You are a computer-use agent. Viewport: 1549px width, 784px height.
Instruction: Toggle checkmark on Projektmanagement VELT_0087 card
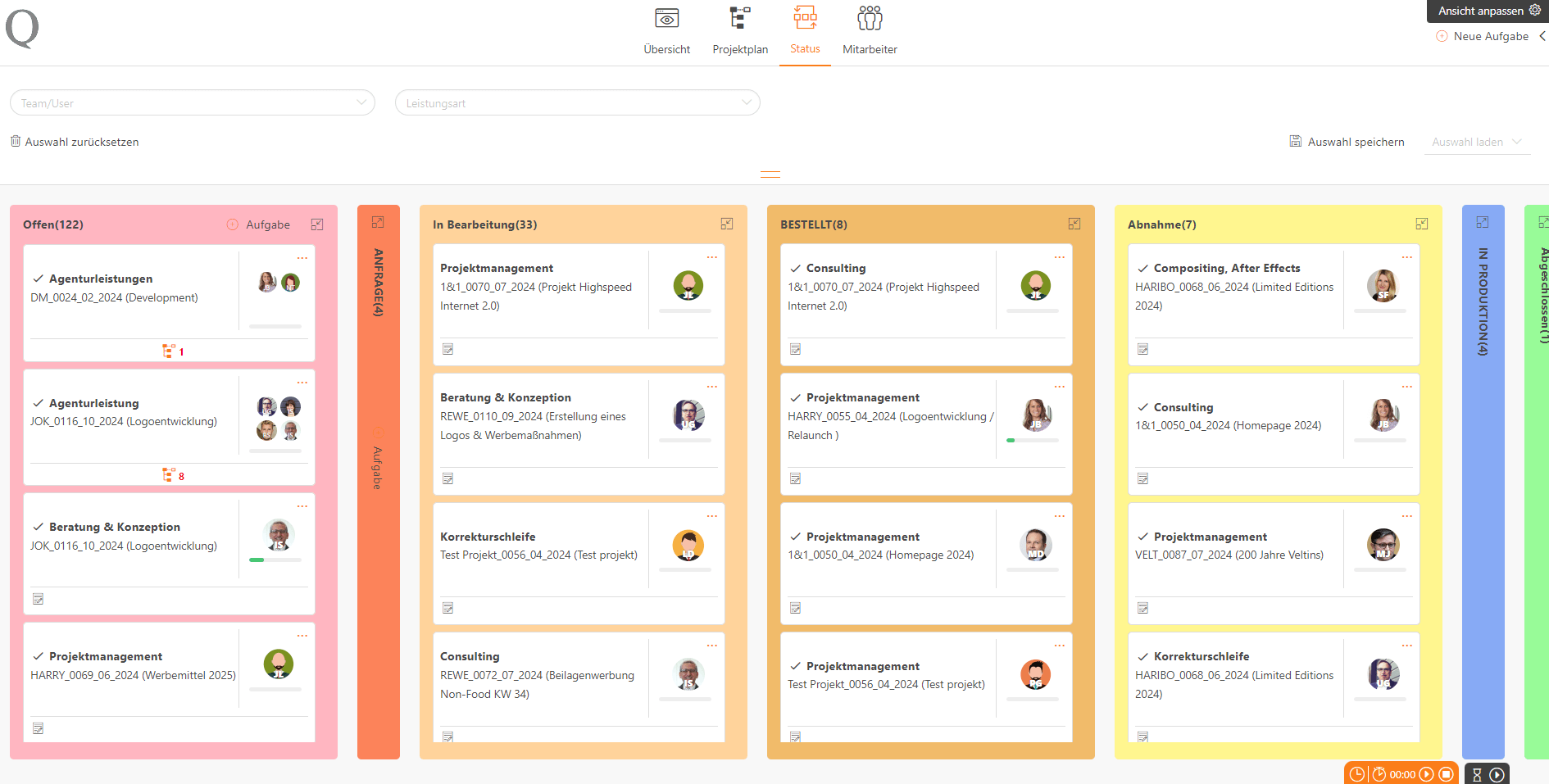[1142, 537]
